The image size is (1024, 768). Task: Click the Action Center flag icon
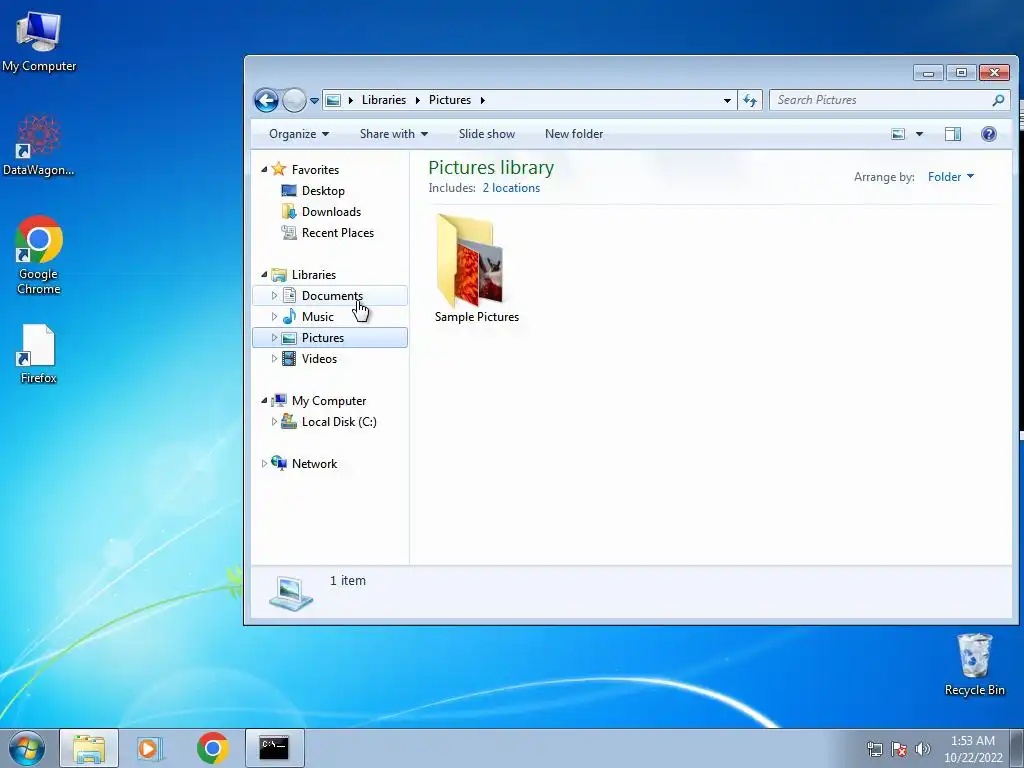[x=899, y=749]
